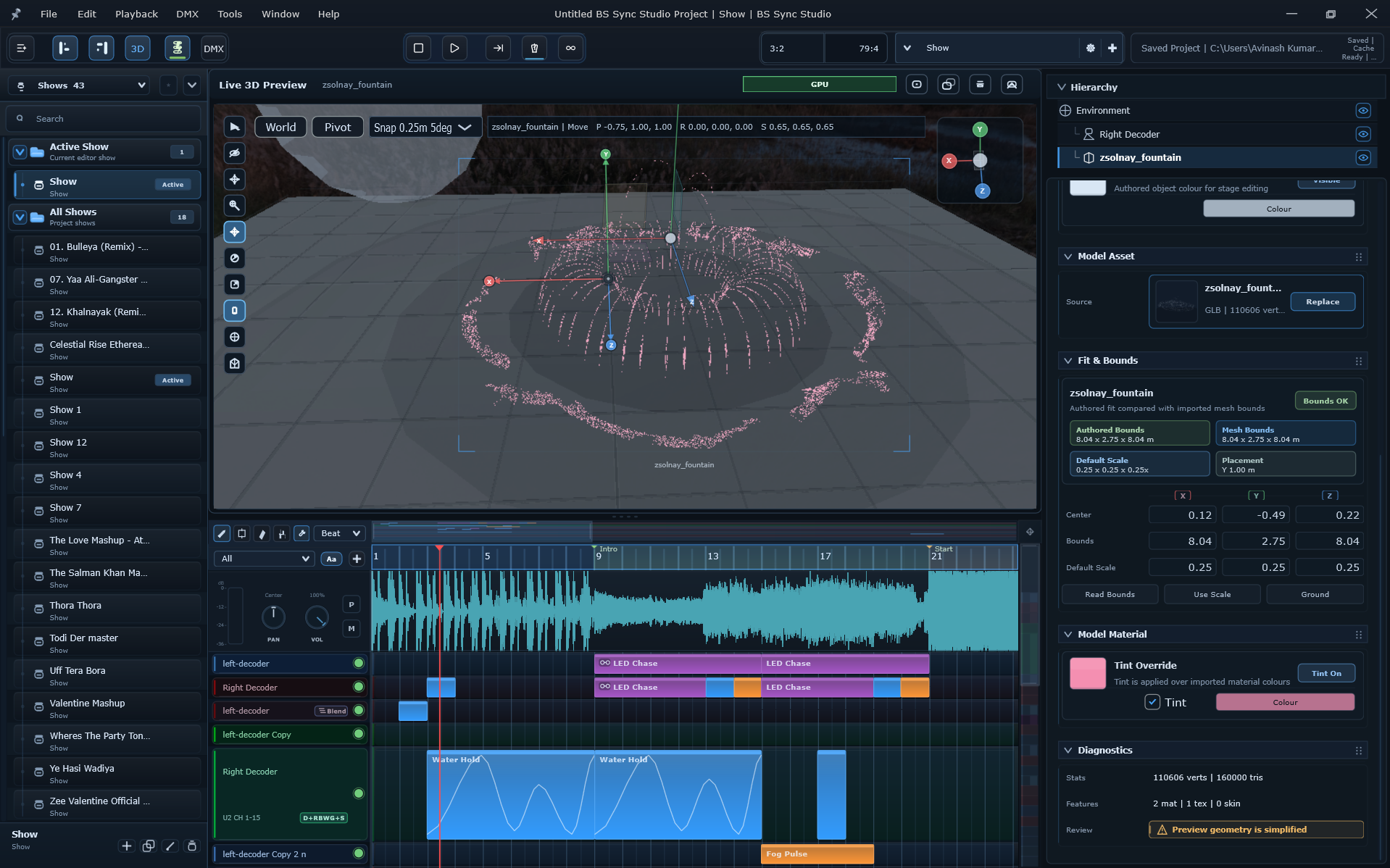Click the delete show trash icon
The height and width of the screenshot is (868, 1390).
point(192,846)
